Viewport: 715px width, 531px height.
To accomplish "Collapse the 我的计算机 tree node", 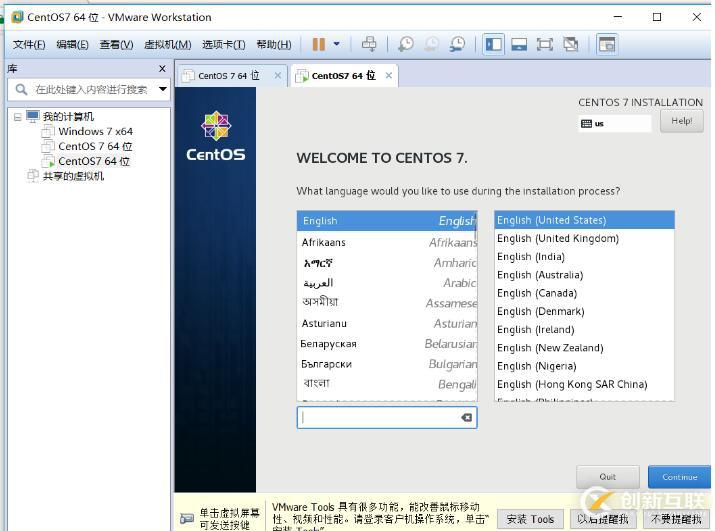I will coord(17,117).
